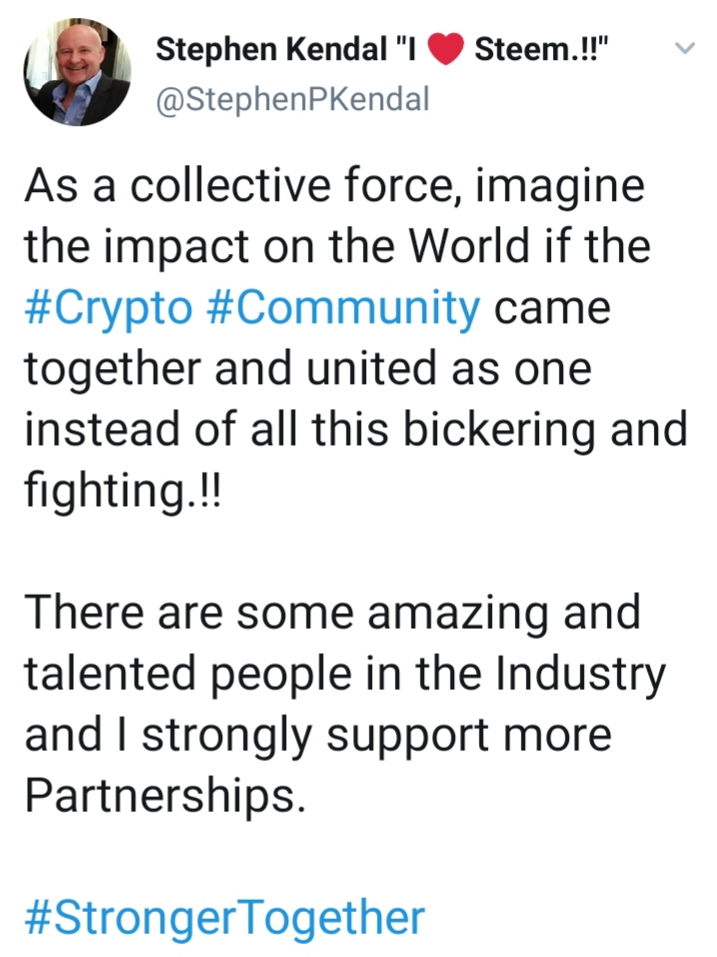Viewport: 717px width, 957px height.
Task: Open the #Crypto hashtag
Action: click(x=108, y=308)
